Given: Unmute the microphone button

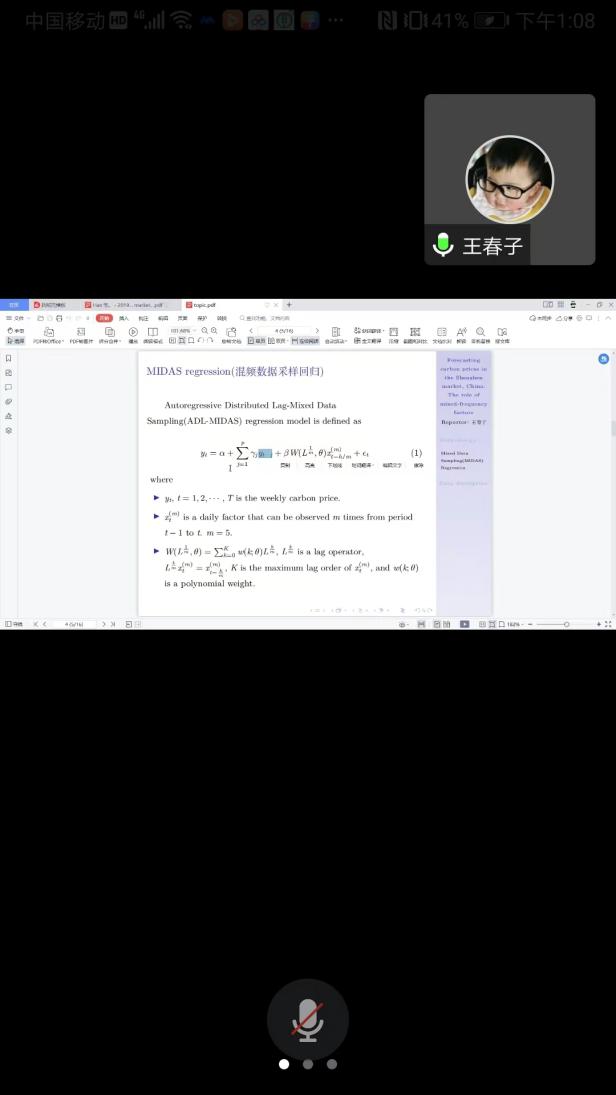Looking at the screenshot, I should coord(307,1019).
